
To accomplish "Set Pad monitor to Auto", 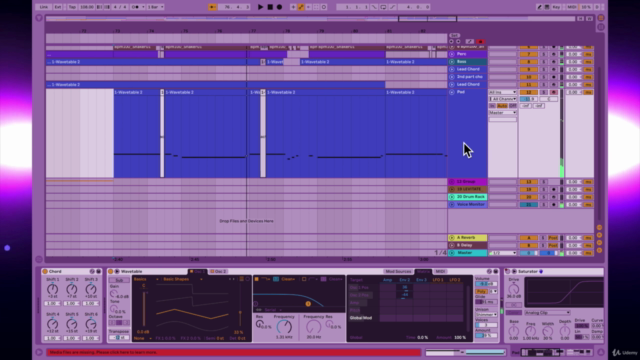I will [502, 106].
